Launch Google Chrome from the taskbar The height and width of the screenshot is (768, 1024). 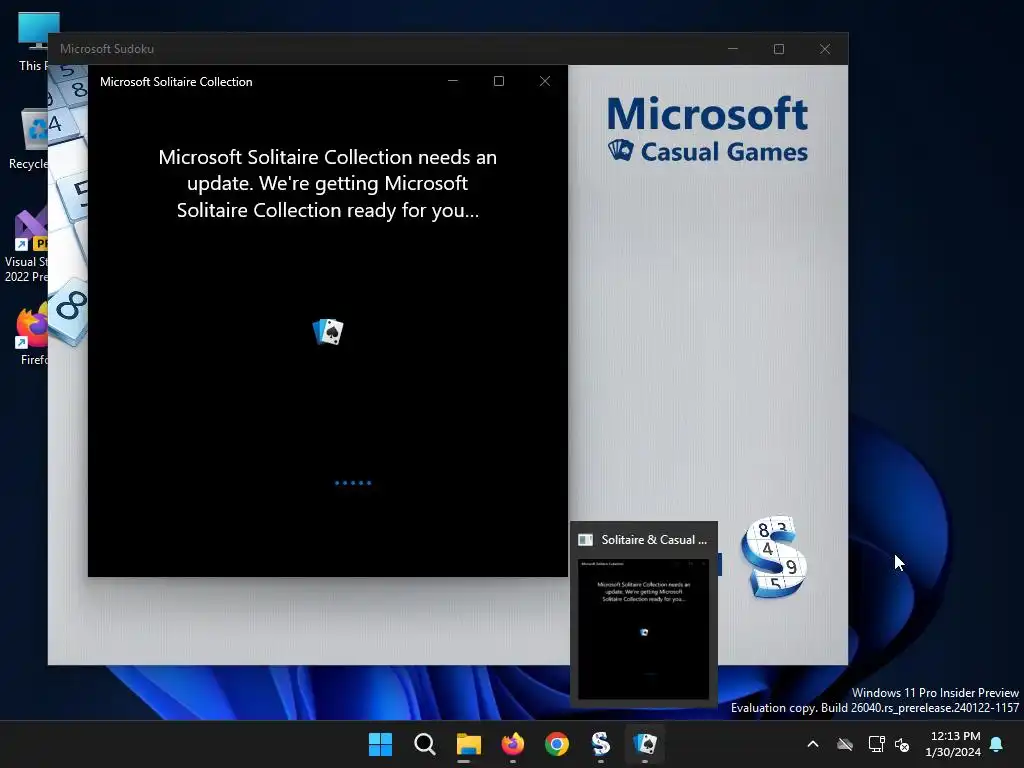tap(556, 744)
